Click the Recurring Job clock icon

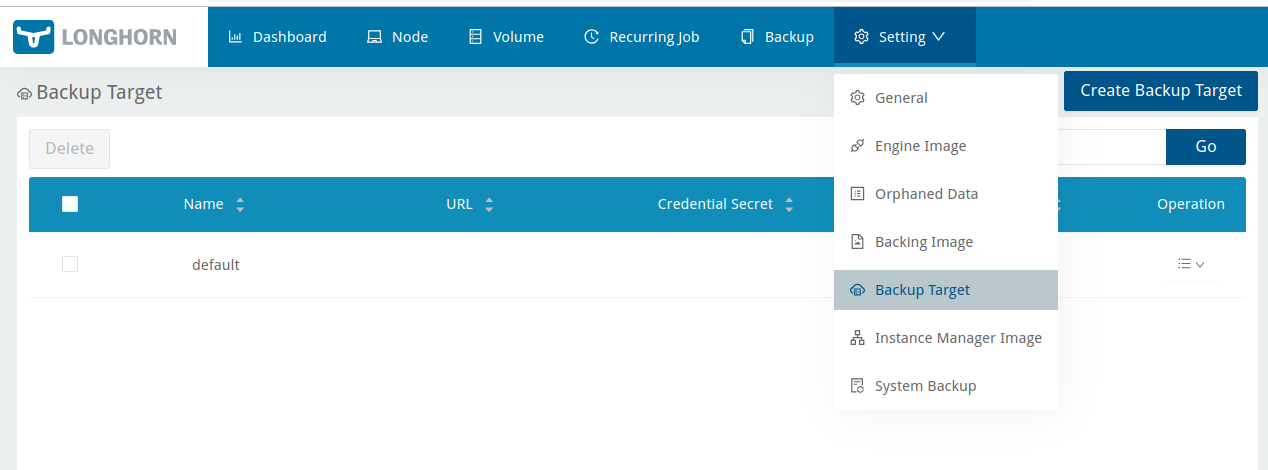591,37
